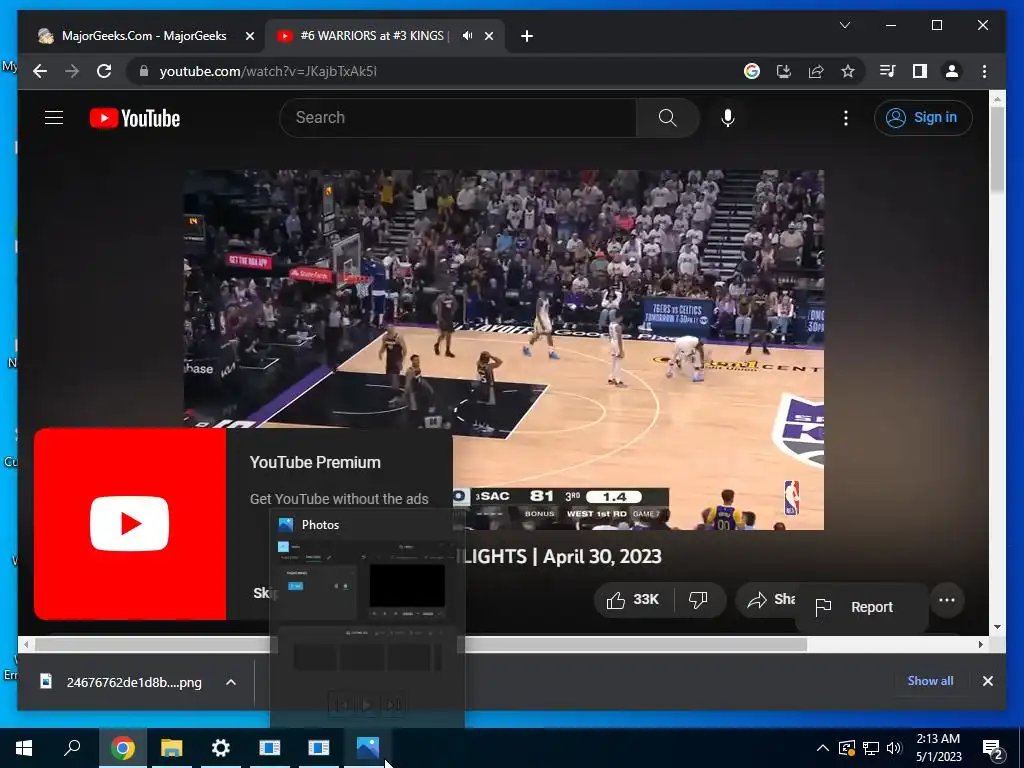The height and width of the screenshot is (768, 1024).
Task: Open the network icon in system tray
Action: [x=871, y=748]
